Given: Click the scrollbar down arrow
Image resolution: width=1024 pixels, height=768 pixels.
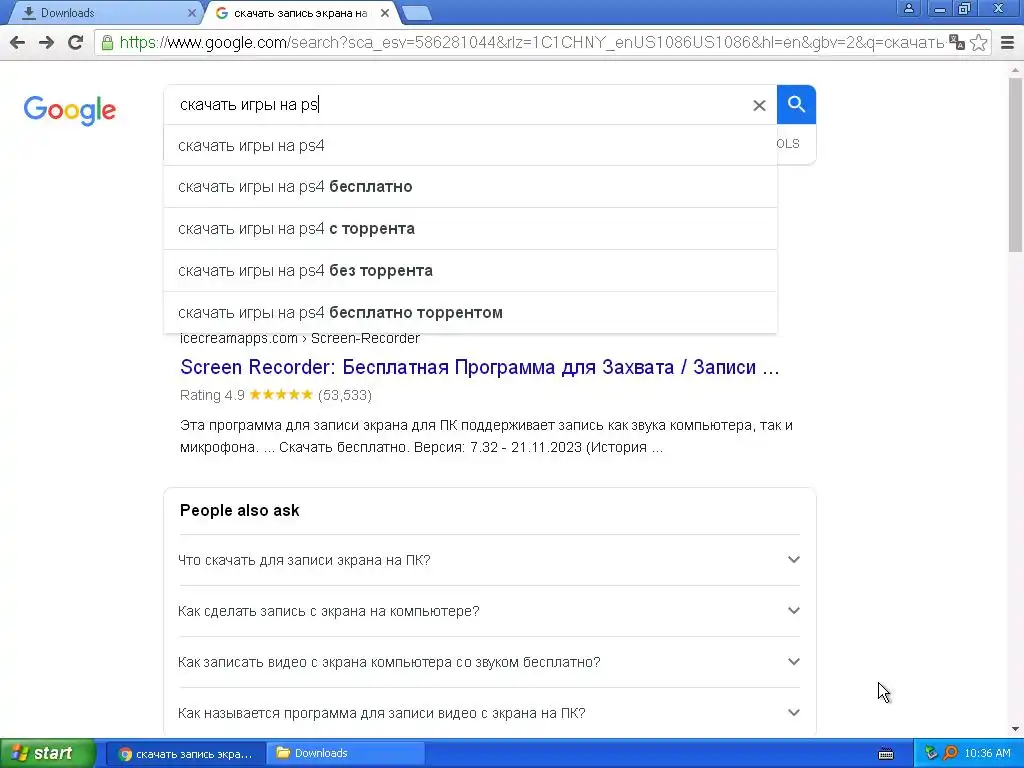Looking at the screenshot, I should click(x=1015, y=729).
